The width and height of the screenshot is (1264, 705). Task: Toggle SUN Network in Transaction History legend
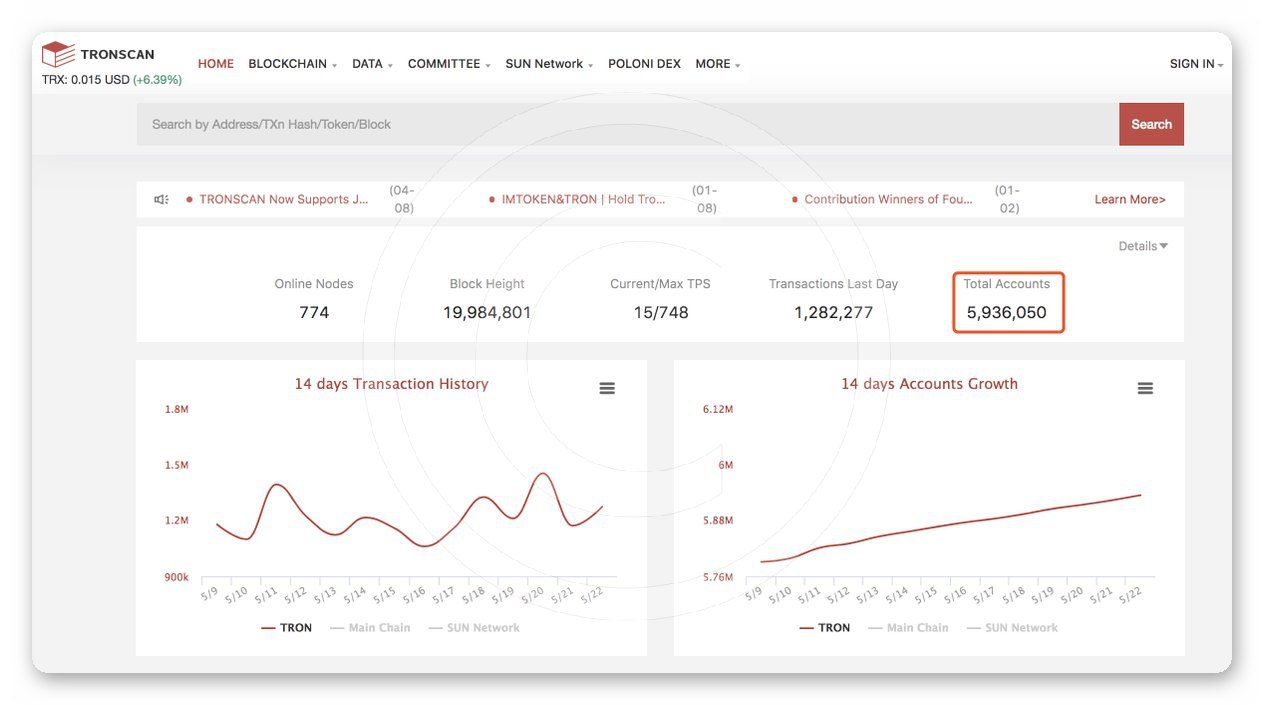click(x=474, y=628)
